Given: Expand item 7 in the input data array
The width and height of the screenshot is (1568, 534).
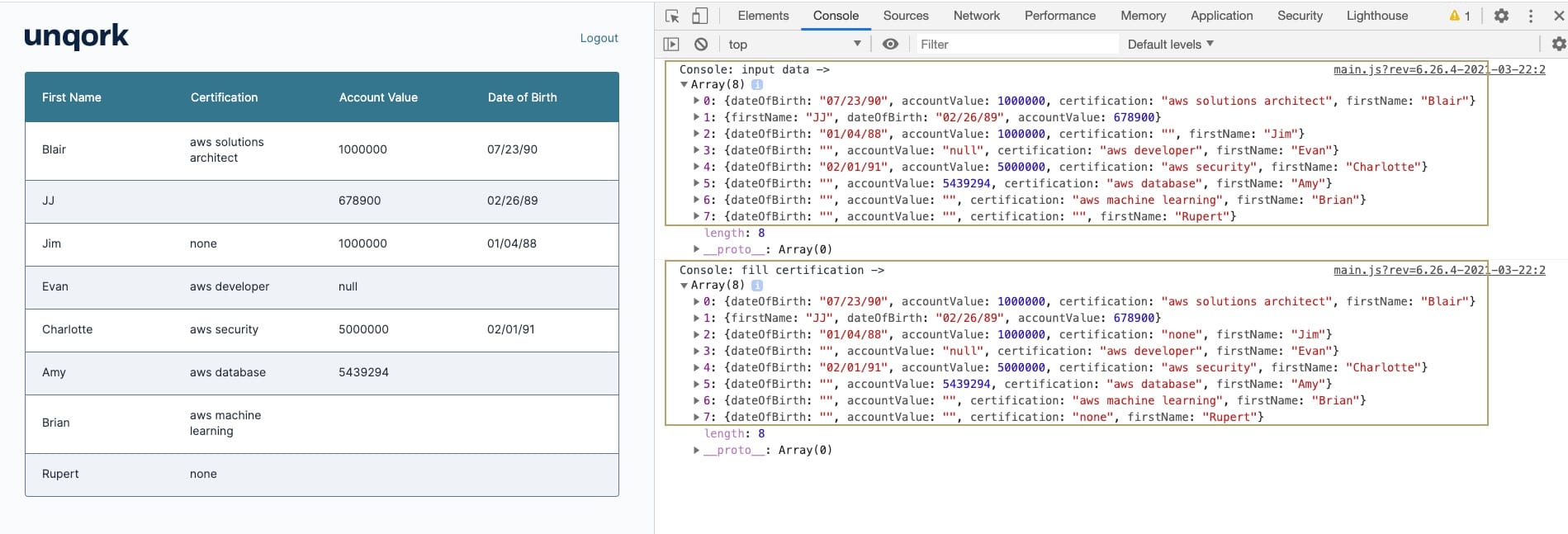Looking at the screenshot, I should click(696, 217).
